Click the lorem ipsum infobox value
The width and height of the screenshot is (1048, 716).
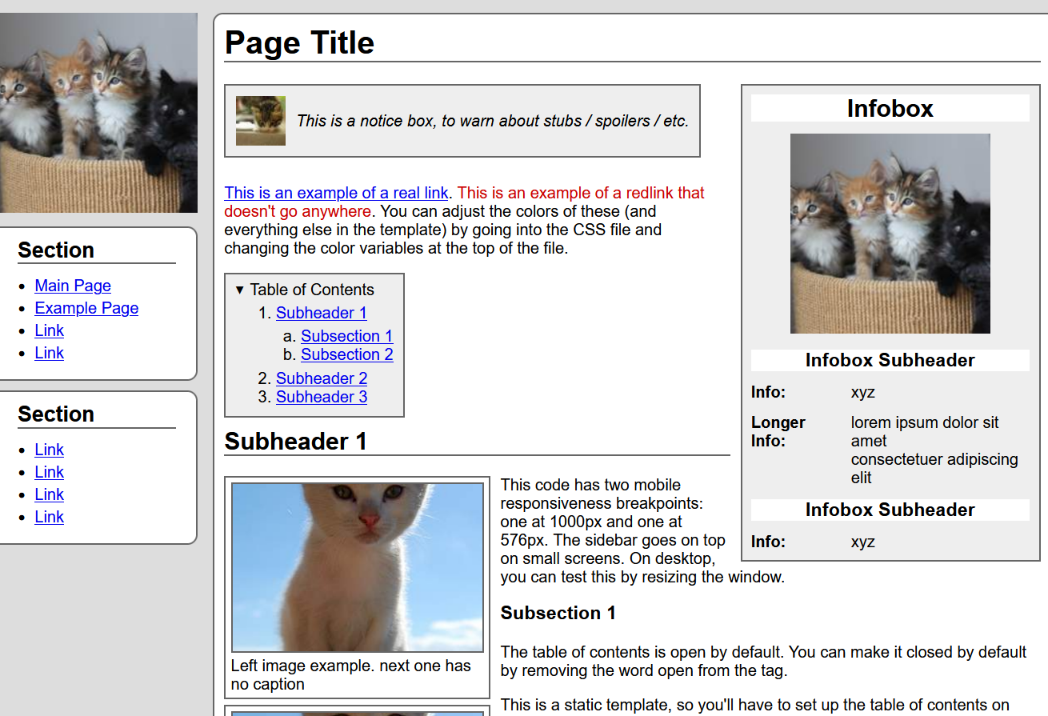pos(934,450)
